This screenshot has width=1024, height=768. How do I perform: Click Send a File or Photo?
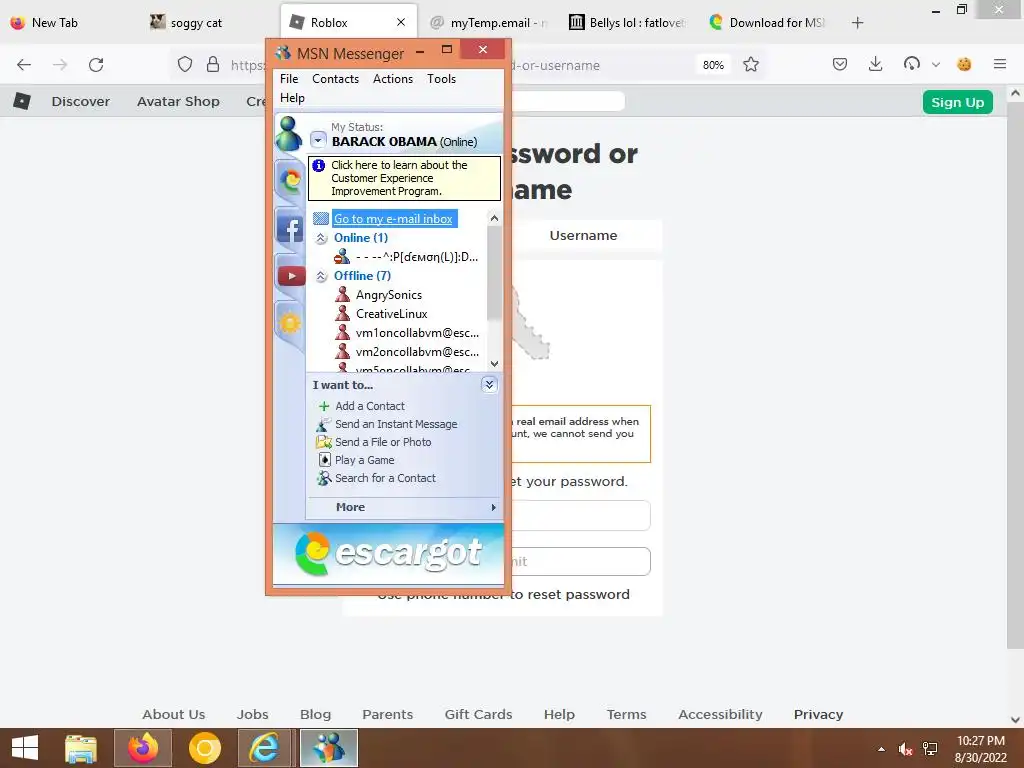(x=383, y=442)
